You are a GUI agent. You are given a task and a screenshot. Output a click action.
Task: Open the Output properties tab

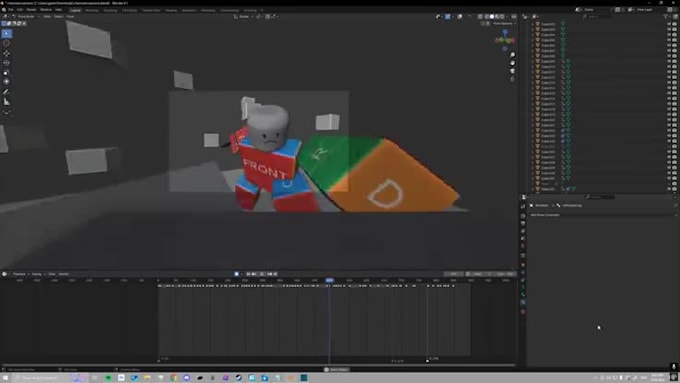point(523,223)
